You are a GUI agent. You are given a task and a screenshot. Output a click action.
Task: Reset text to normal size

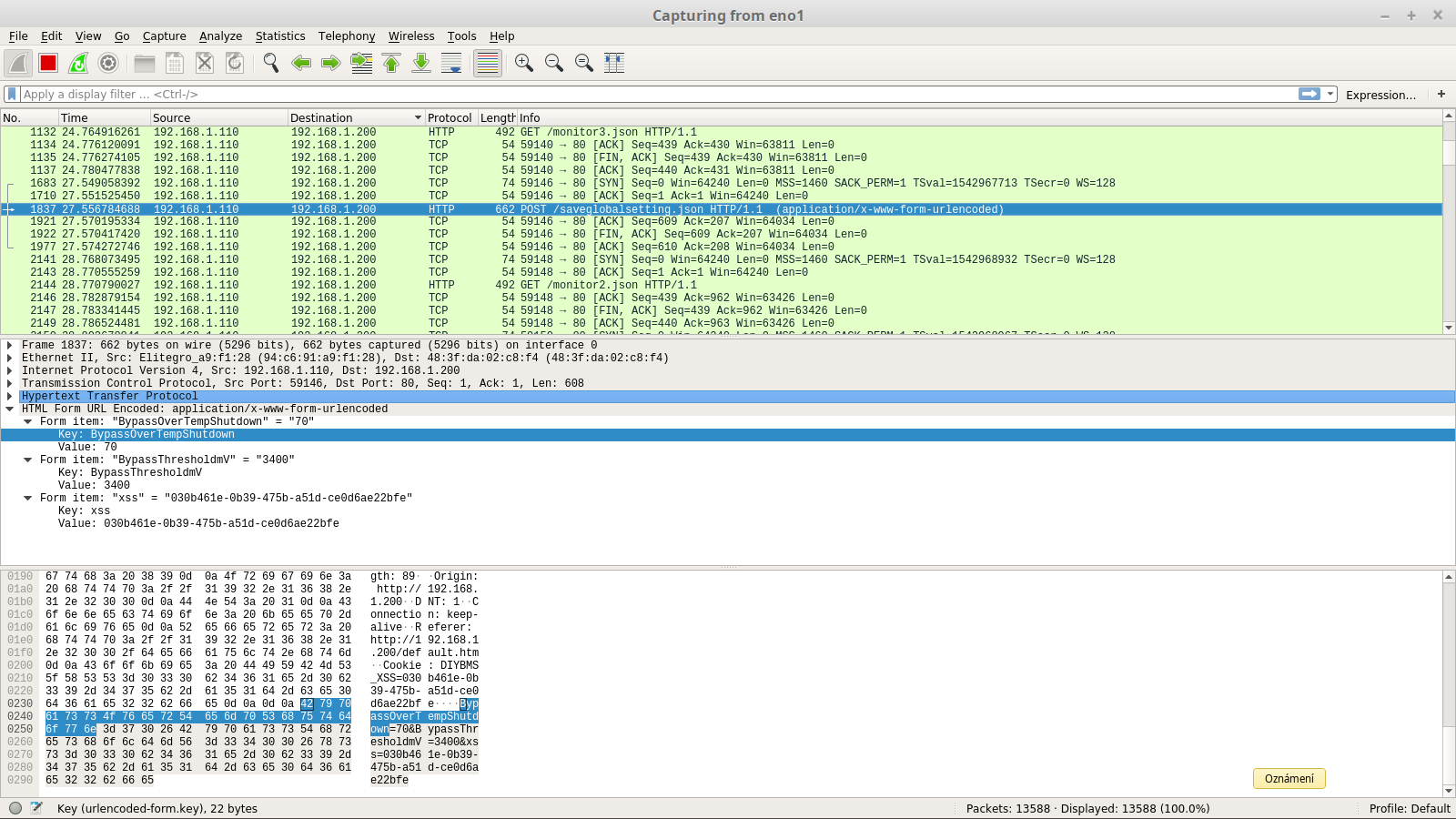point(584,63)
